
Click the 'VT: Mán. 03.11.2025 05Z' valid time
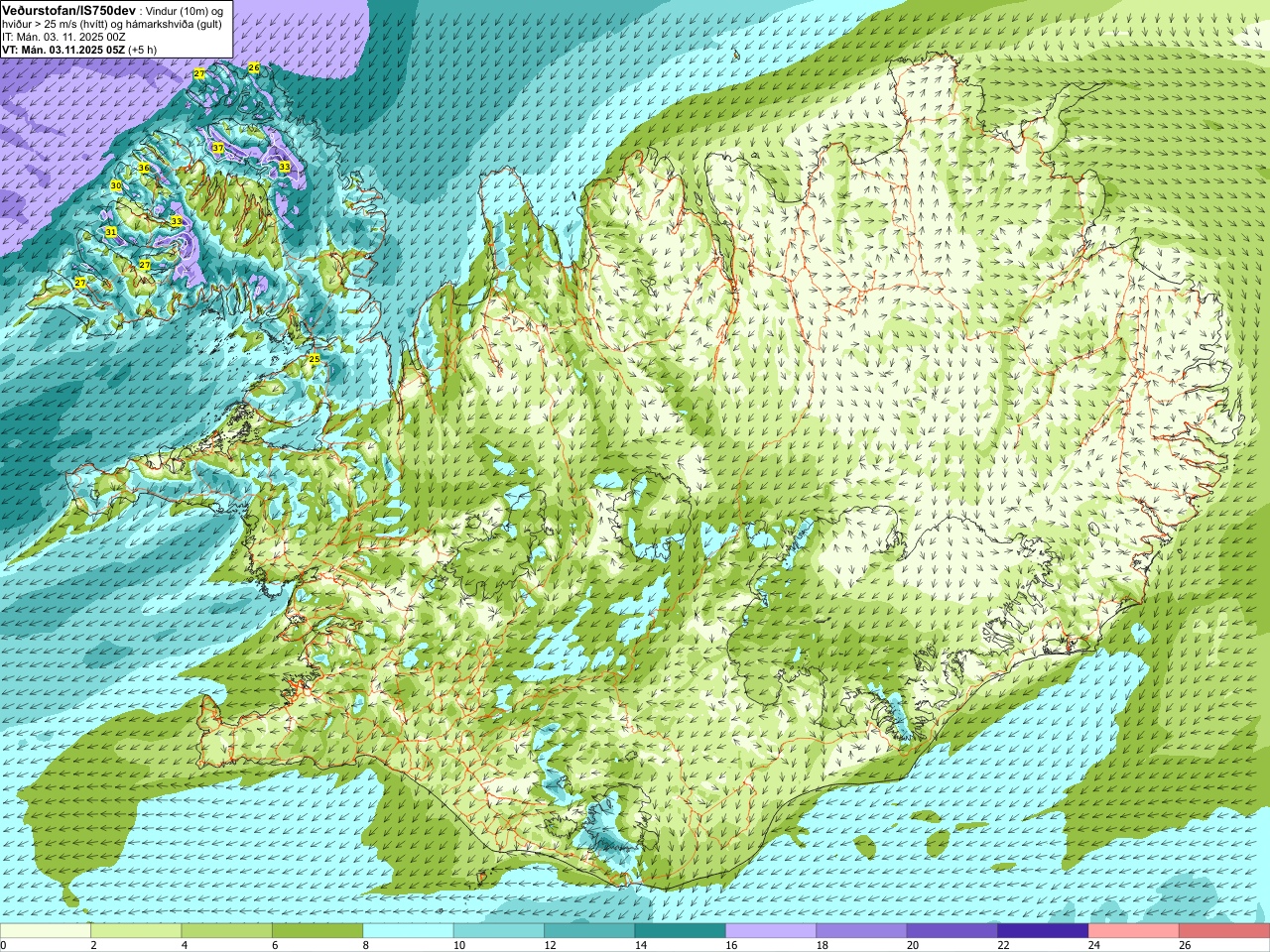point(63,50)
